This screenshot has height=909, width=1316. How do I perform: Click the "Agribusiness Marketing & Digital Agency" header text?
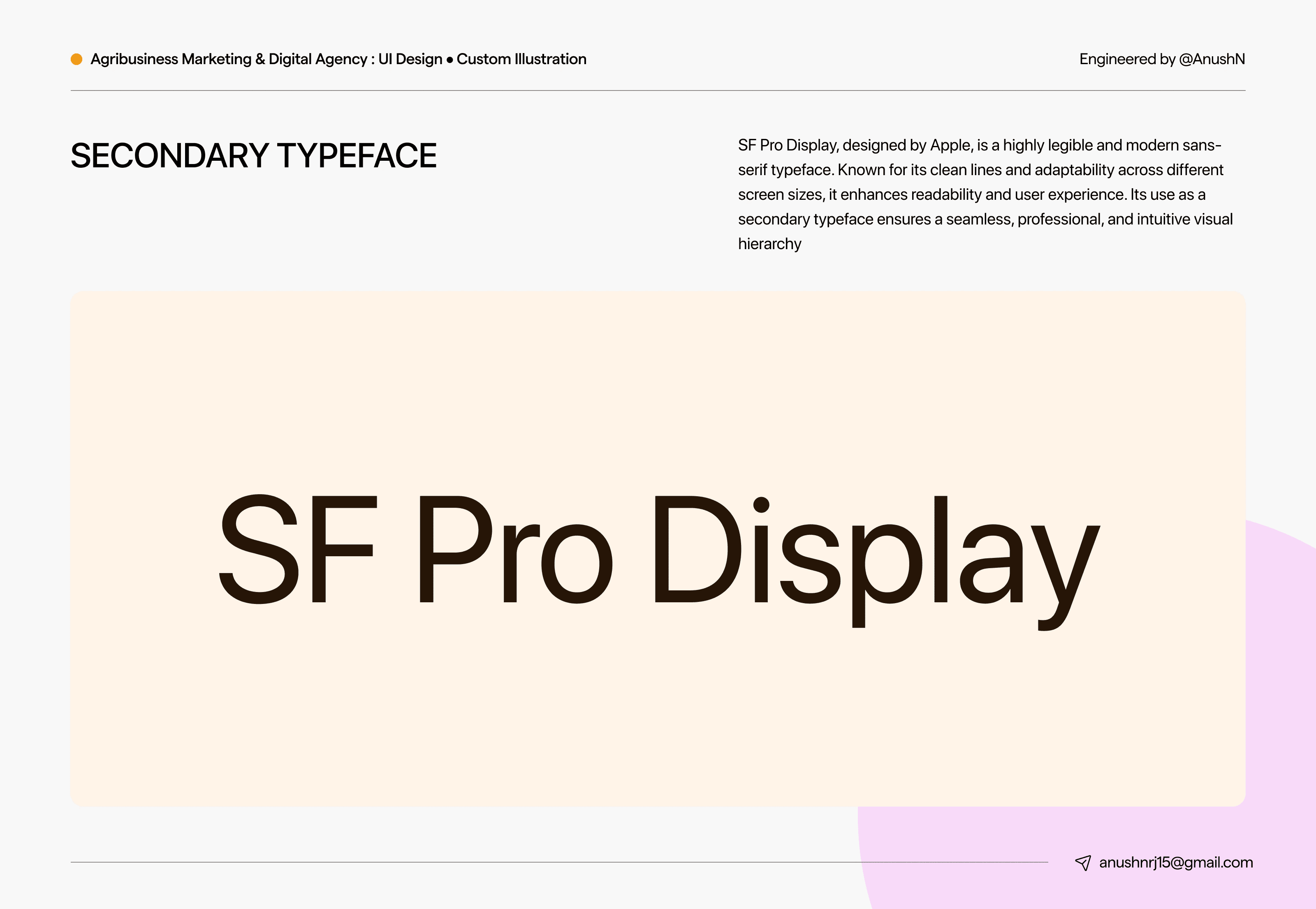(x=229, y=59)
